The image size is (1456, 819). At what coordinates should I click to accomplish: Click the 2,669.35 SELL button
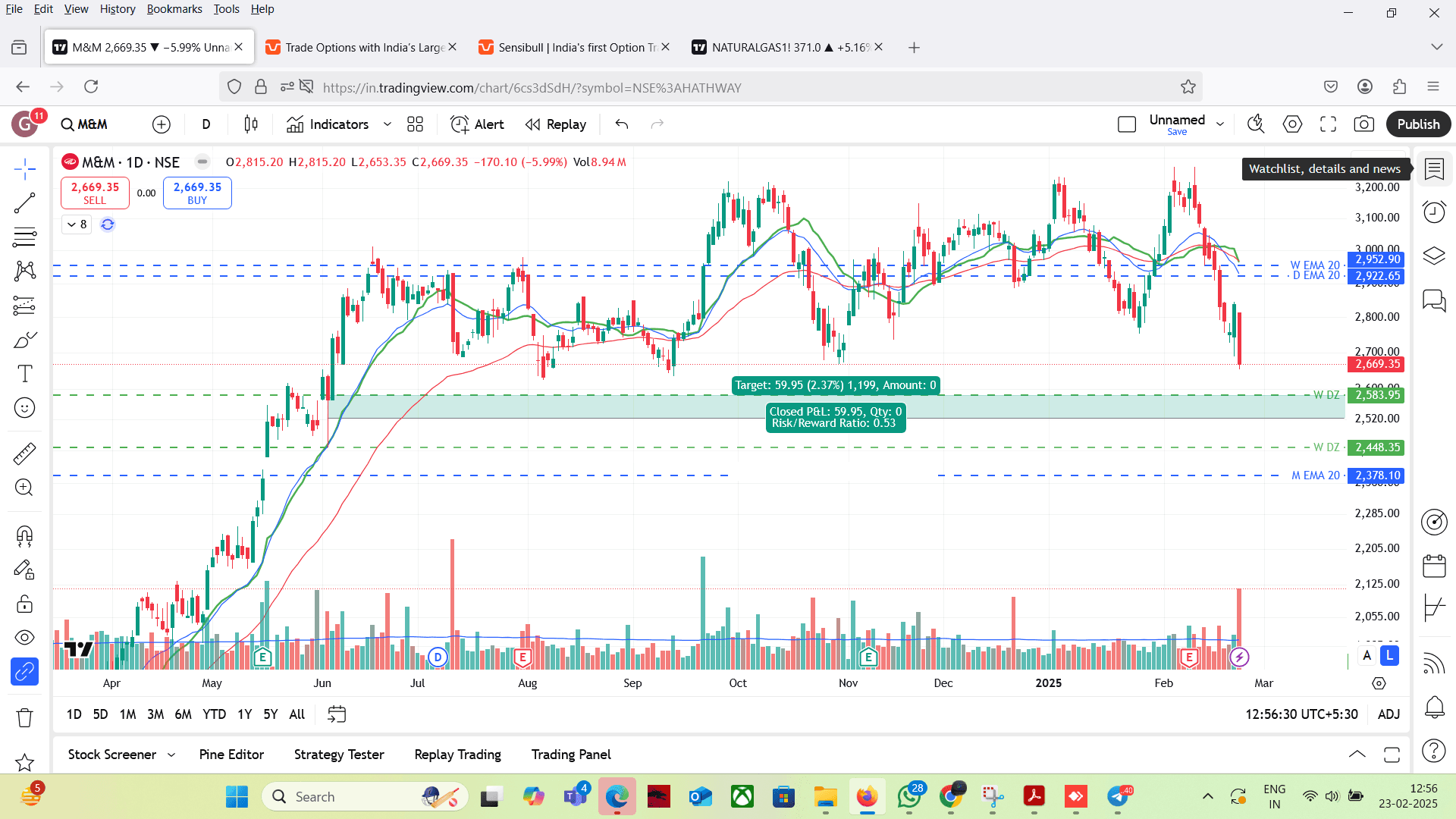pyautogui.click(x=95, y=193)
